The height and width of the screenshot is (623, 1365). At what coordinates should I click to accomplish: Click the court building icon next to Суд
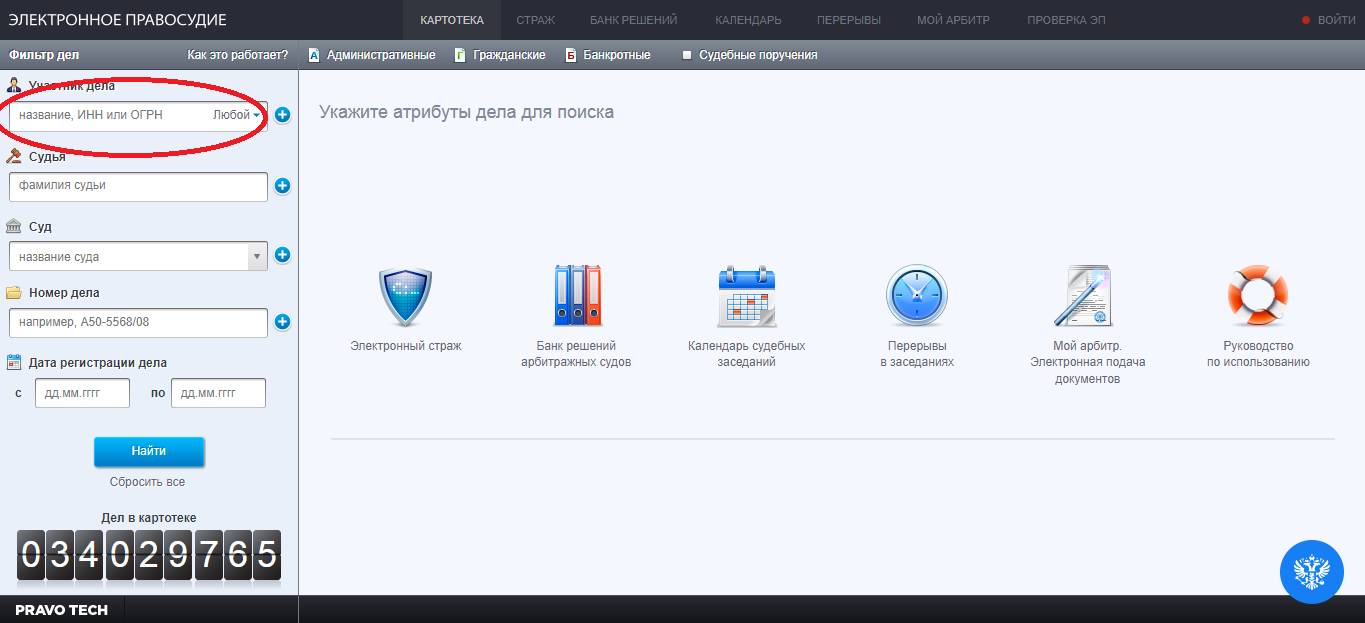(14, 226)
